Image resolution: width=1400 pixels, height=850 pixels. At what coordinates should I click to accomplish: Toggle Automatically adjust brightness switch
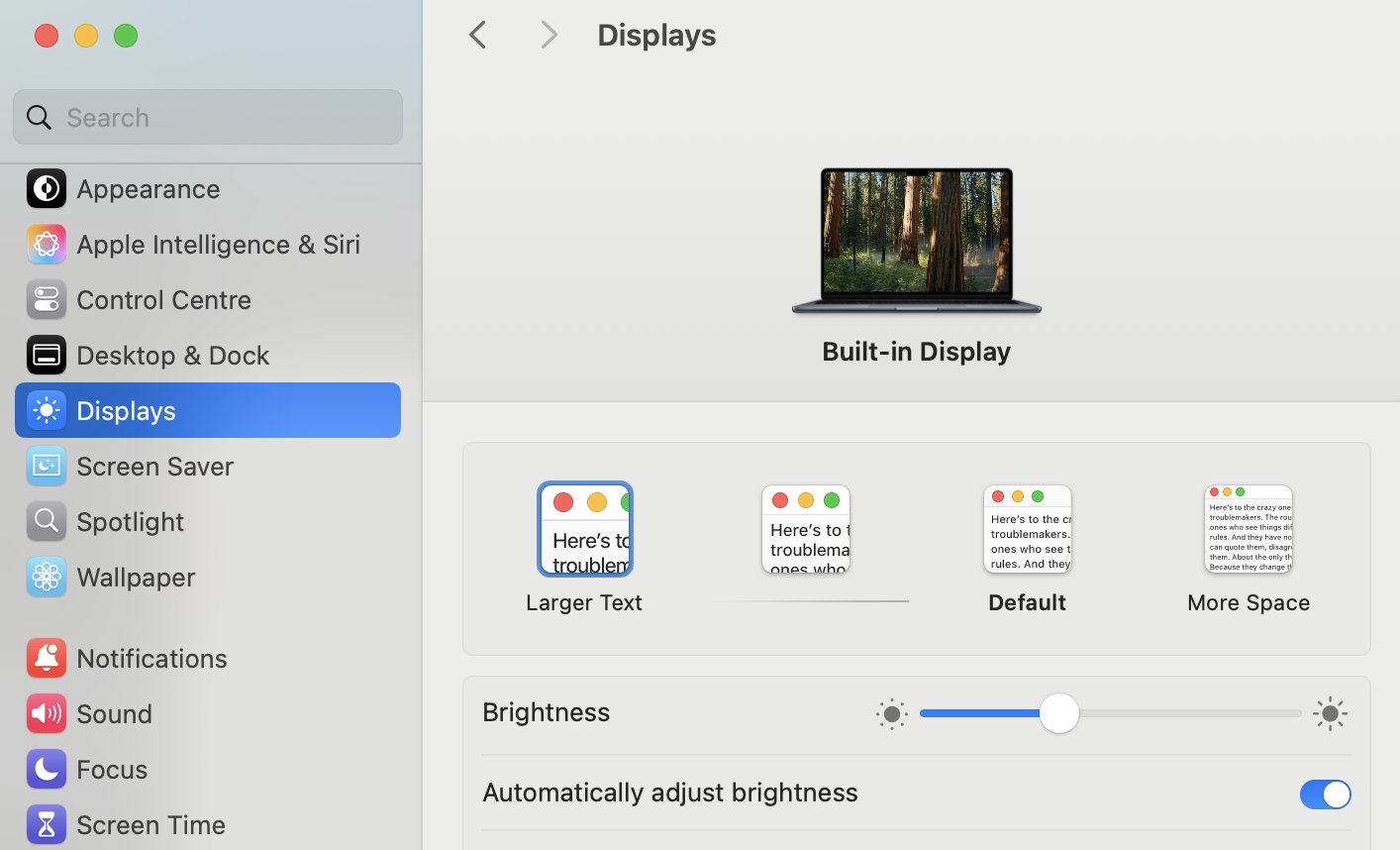coord(1326,795)
